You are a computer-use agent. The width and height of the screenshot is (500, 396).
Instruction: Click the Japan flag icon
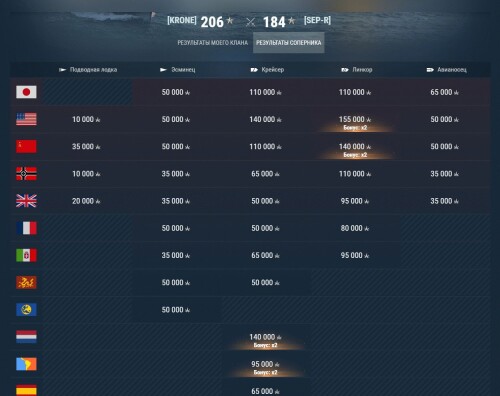pos(26,92)
